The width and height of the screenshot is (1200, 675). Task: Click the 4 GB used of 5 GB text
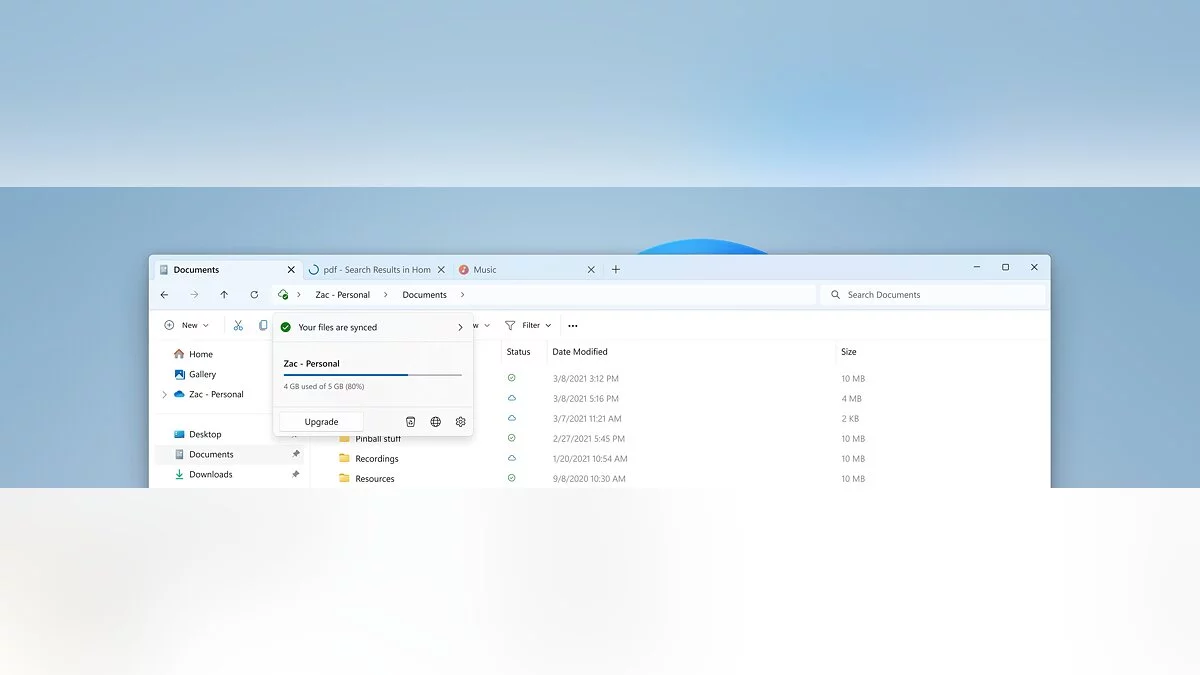pos(324,386)
